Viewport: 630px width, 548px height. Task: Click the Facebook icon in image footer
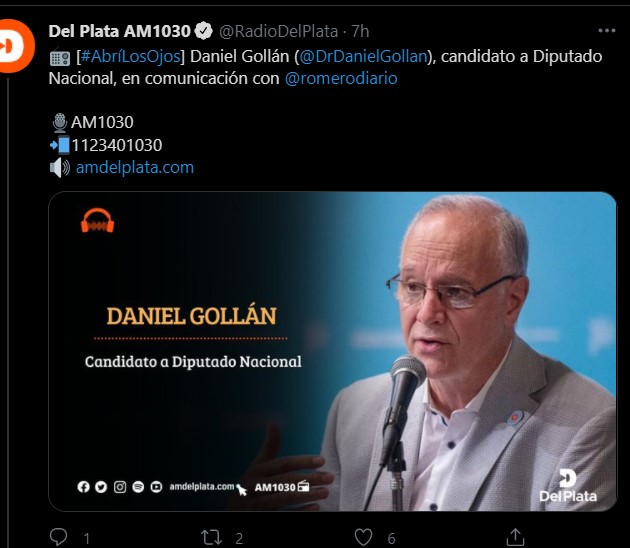[x=83, y=487]
